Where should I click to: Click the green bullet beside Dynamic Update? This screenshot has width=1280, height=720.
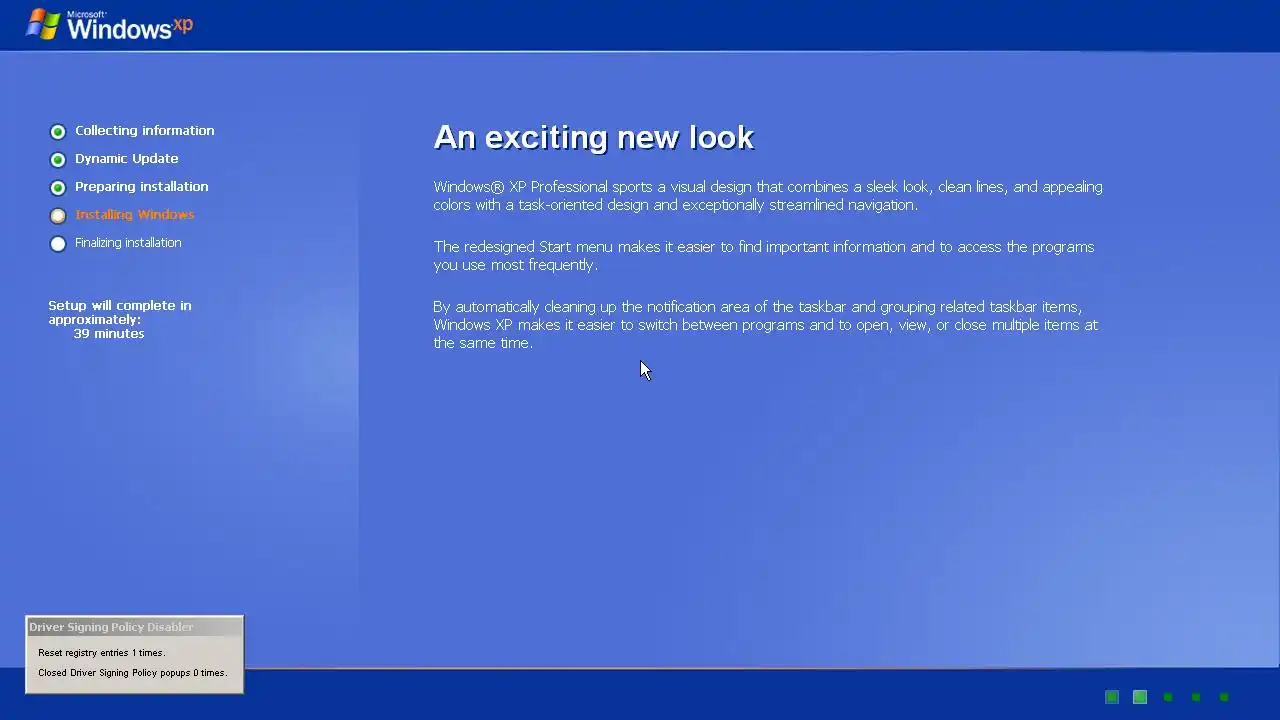coord(58,160)
